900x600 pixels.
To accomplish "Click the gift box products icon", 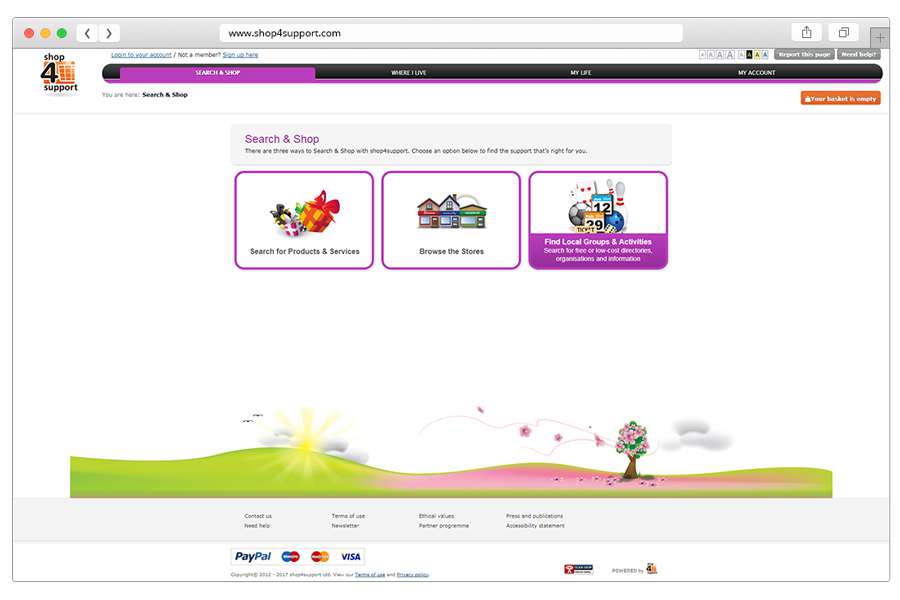I will (304, 213).
